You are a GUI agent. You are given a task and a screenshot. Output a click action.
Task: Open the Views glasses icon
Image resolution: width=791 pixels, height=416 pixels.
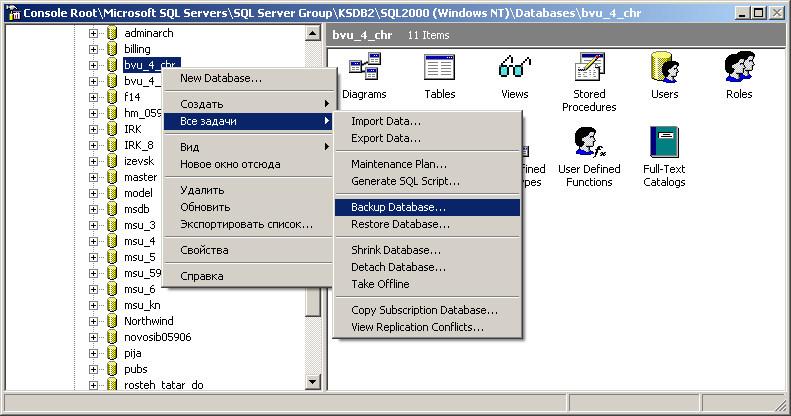(515, 67)
